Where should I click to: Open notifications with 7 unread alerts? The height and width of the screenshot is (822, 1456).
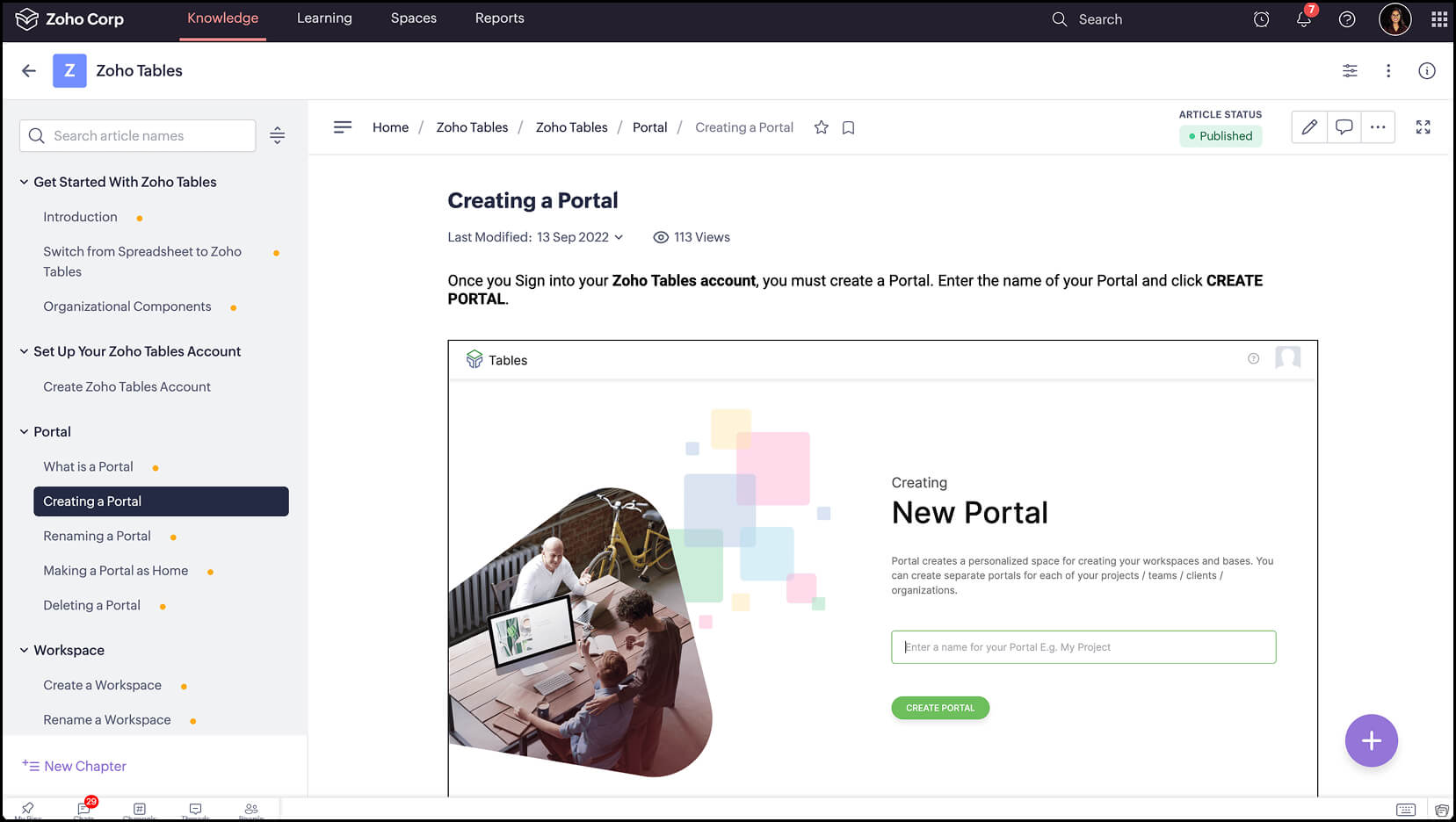[x=1303, y=18]
